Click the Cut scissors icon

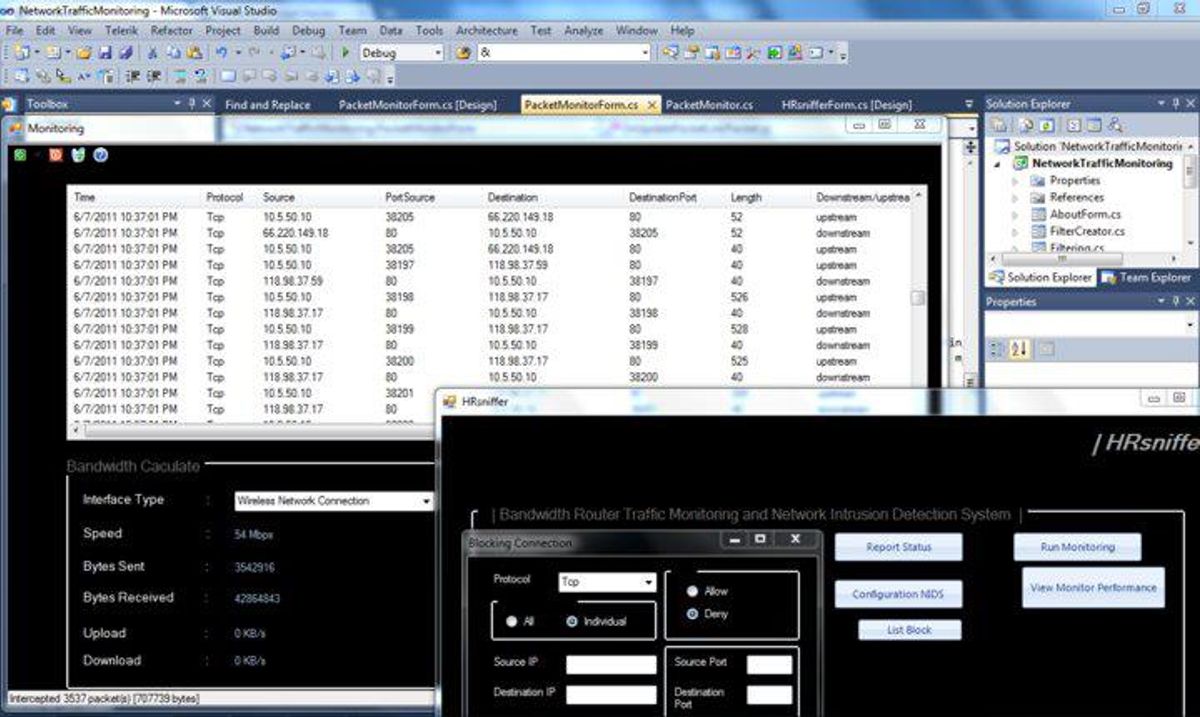point(153,53)
